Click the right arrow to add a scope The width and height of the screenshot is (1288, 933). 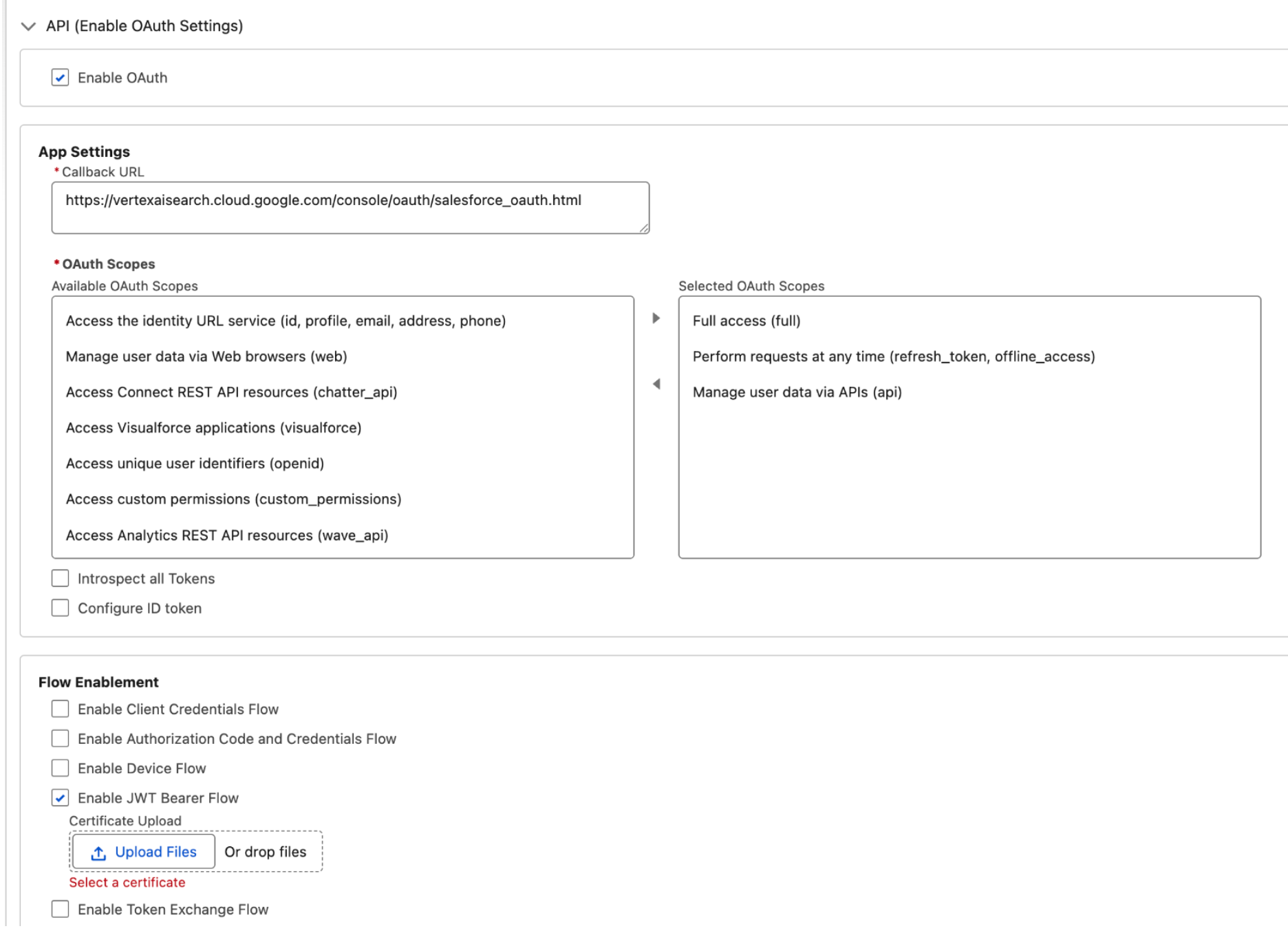[x=655, y=318]
